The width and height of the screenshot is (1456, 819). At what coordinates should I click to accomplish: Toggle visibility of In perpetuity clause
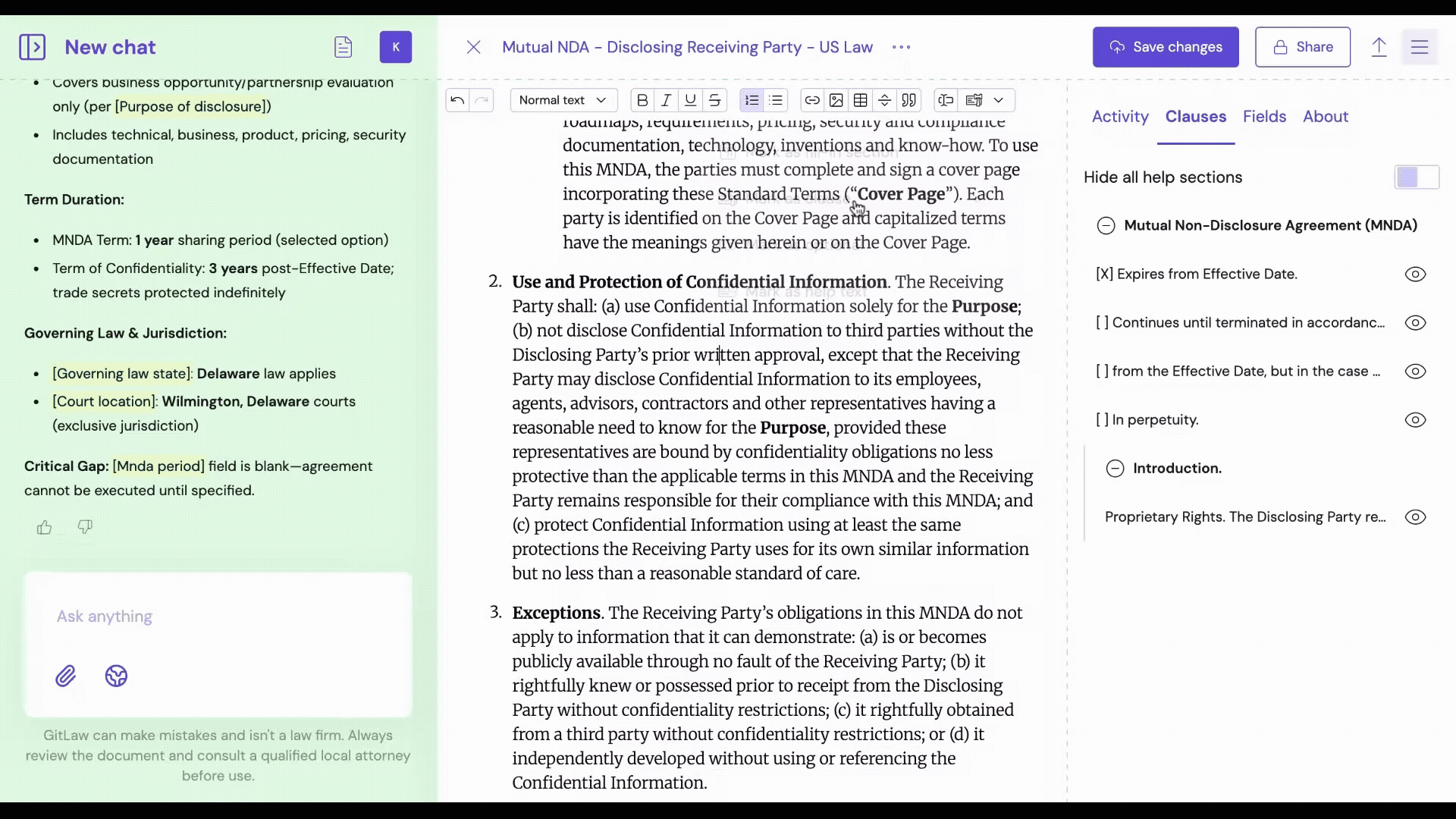1415,420
